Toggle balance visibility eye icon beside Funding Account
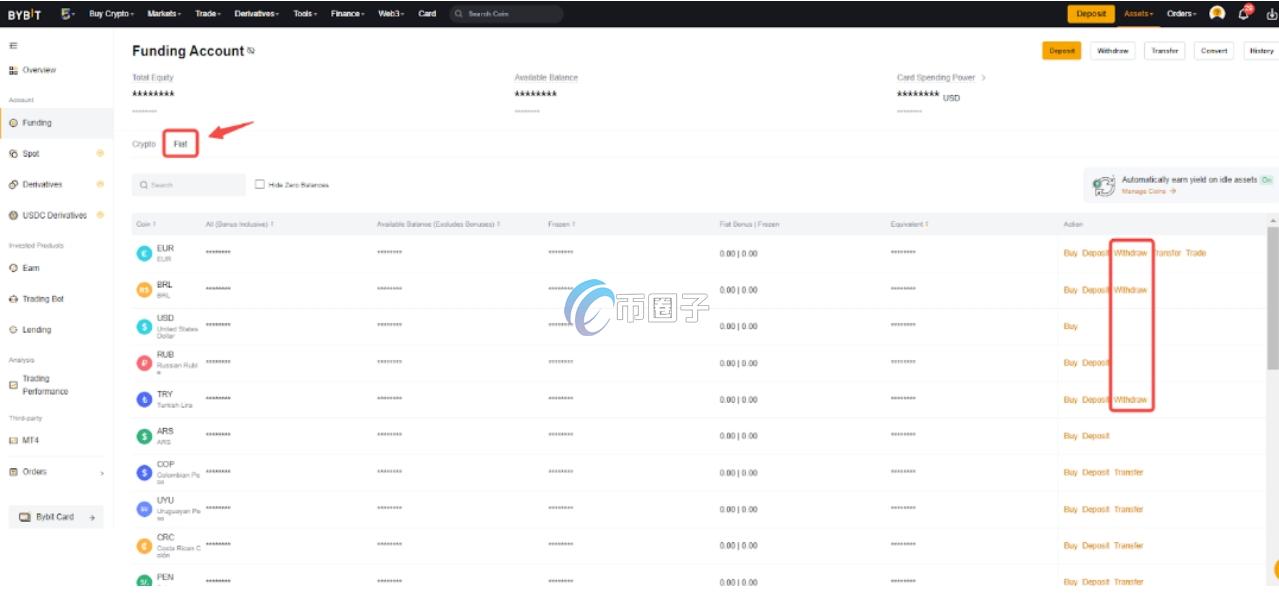Screen dimensions: 1279x615 (x=251, y=51)
